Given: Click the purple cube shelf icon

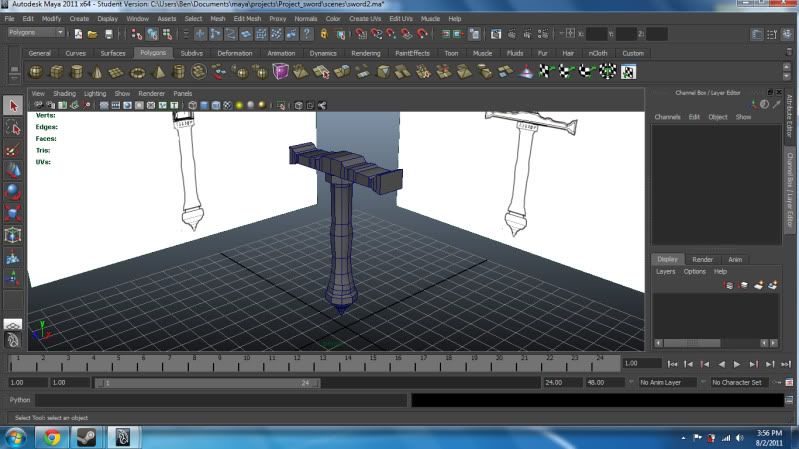Looking at the screenshot, I should 280,72.
